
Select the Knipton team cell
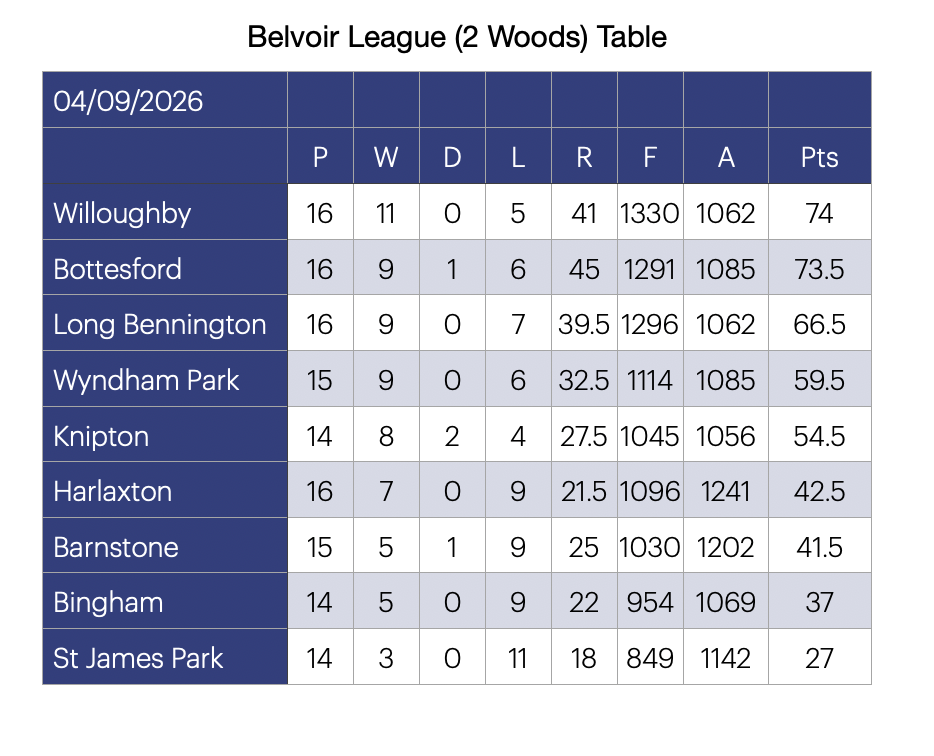coord(165,435)
